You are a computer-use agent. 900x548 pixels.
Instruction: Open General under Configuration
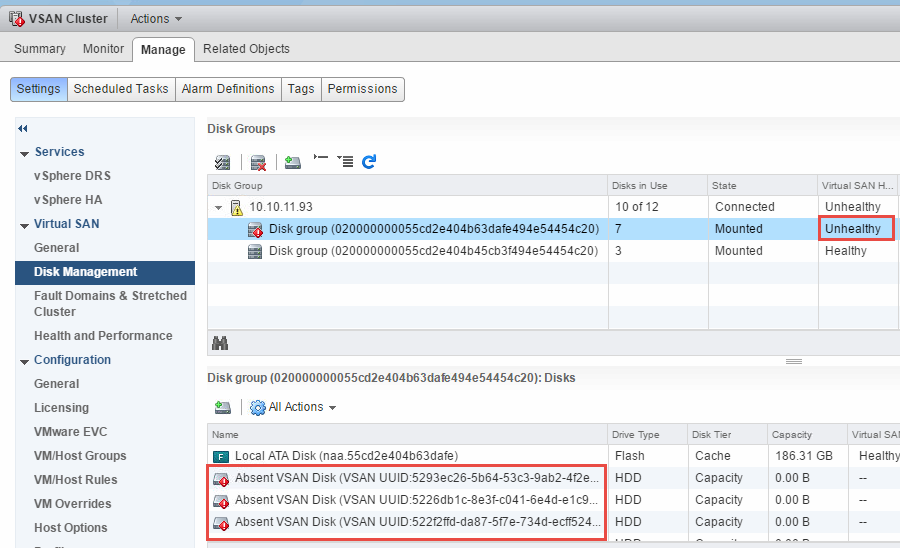(56, 384)
